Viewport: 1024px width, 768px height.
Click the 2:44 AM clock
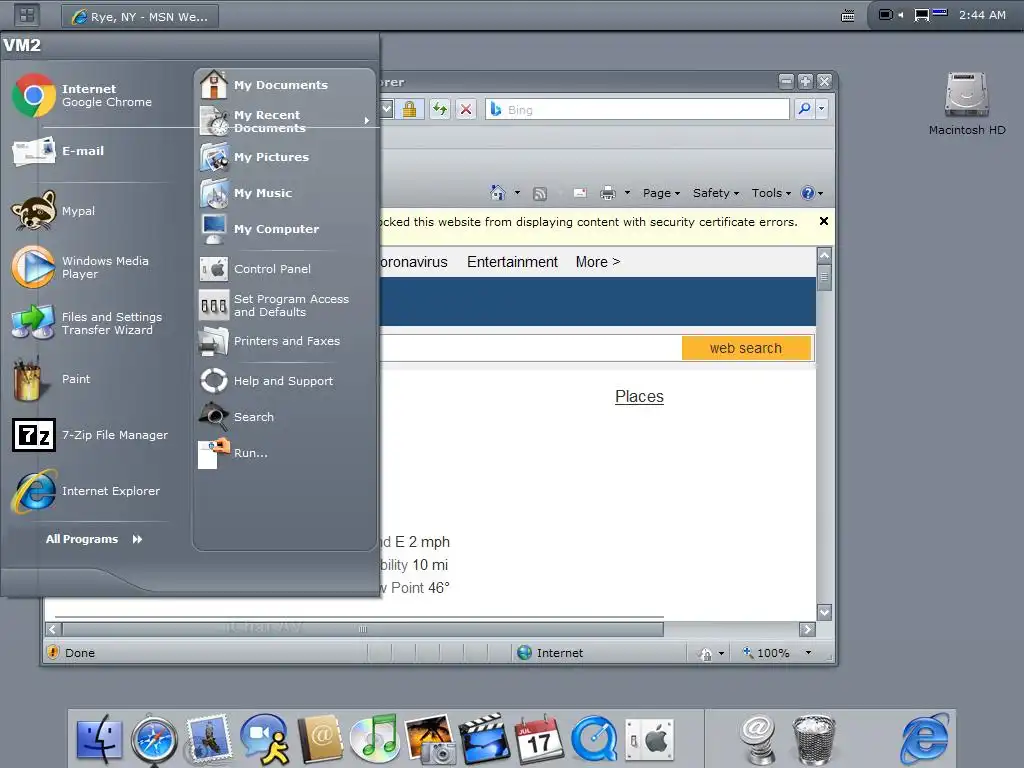tap(982, 15)
